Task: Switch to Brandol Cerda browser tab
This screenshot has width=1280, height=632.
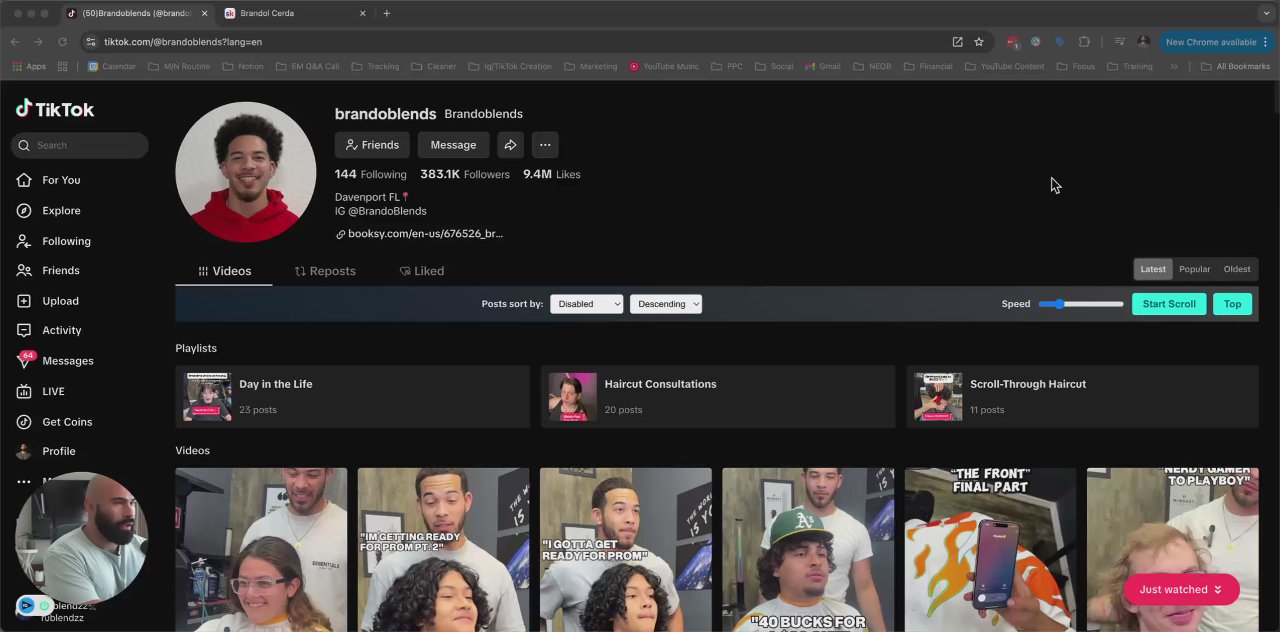Action: (x=295, y=13)
